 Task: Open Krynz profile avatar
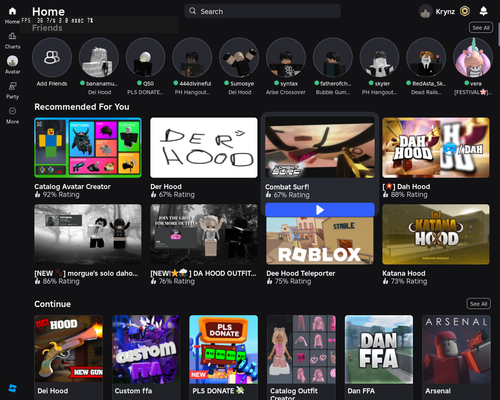(x=425, y=12)
